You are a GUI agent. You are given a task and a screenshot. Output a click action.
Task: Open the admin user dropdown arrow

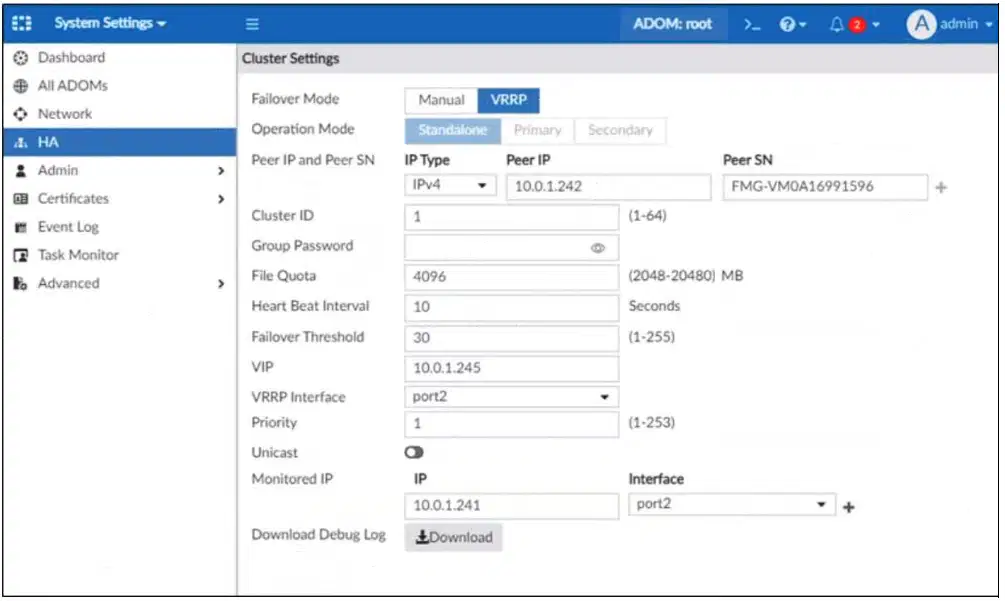point(989,24)
